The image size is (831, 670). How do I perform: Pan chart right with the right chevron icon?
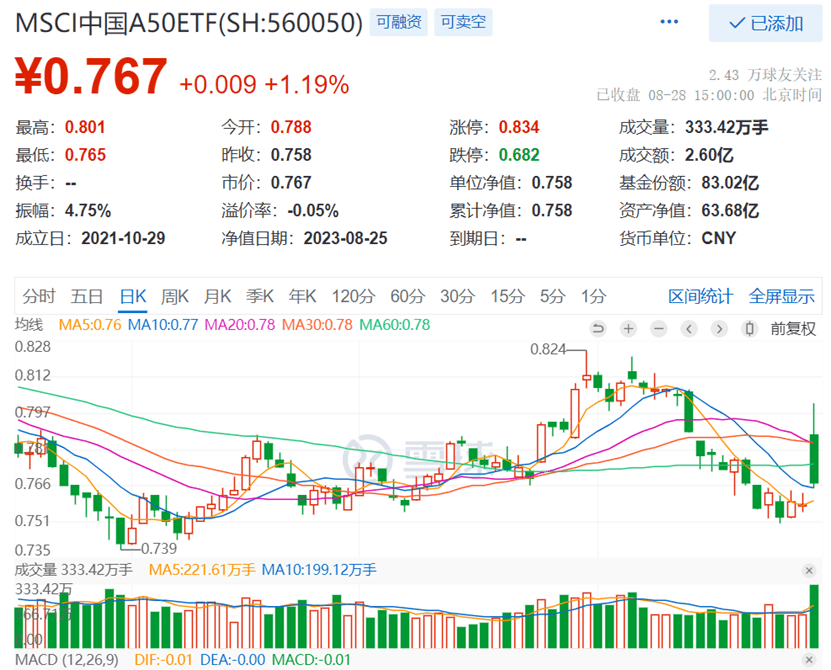click(x=718, y=328)
